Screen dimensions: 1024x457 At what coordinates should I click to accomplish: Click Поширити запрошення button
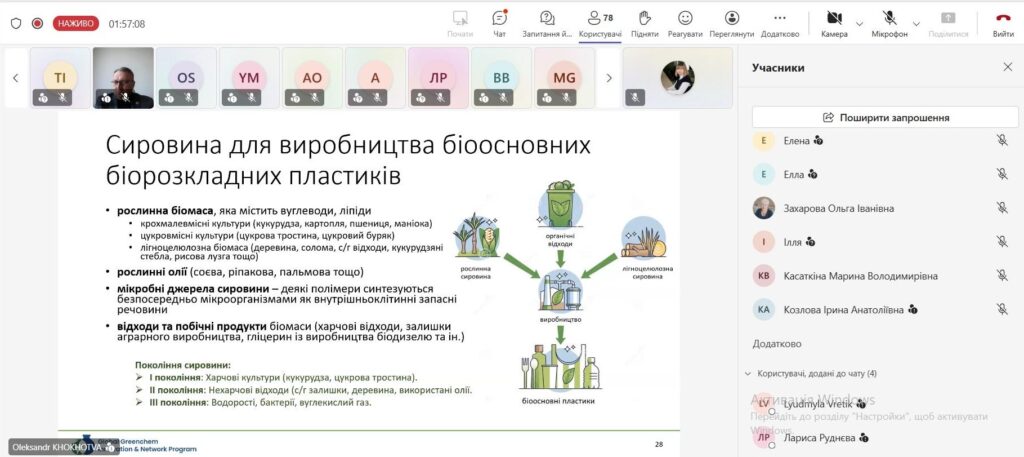(x=885, y=118)
